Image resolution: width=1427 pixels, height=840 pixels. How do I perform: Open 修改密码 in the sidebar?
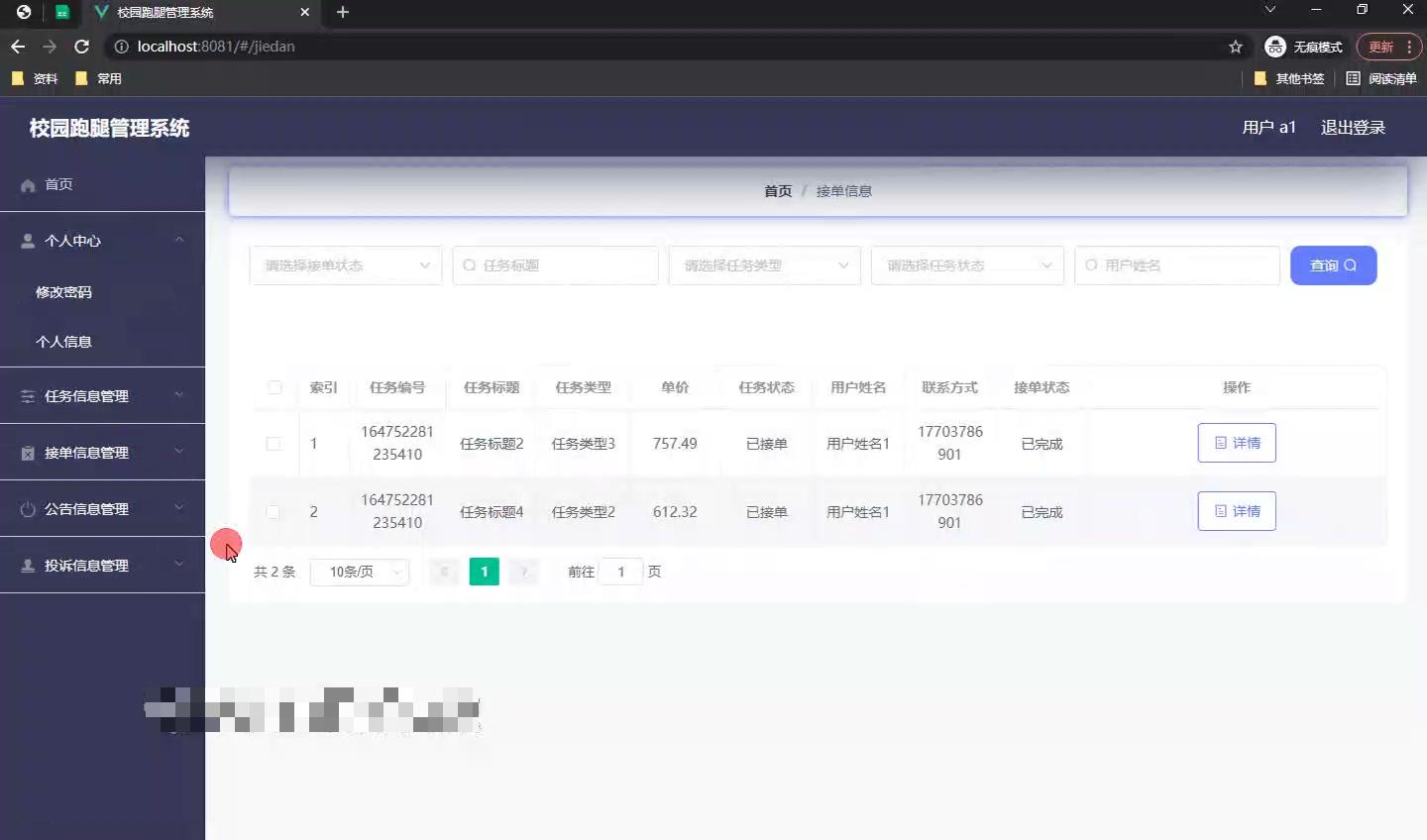(63, 292)
